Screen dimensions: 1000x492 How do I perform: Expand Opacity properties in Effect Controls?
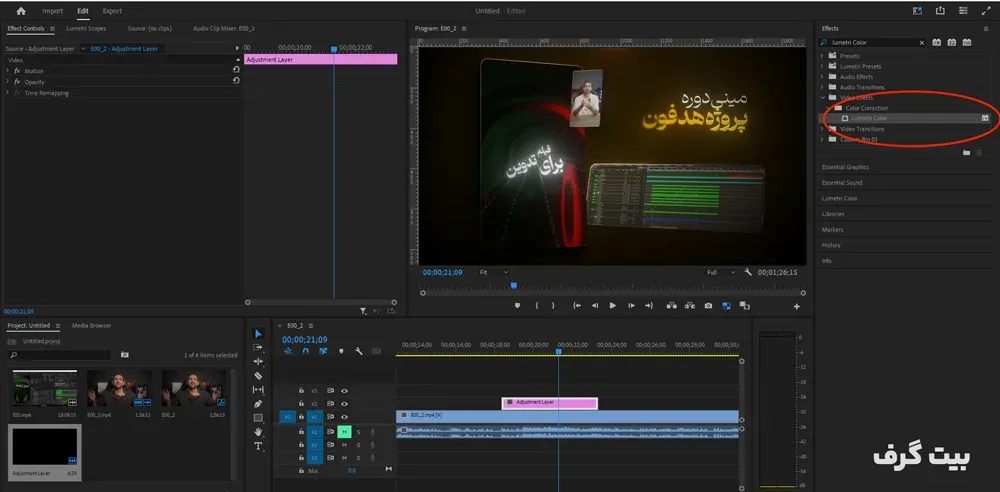[8, 82]
